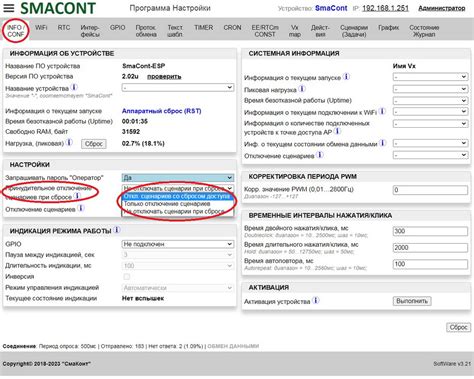
Task: Open Vx dropdown for состоянии обмена данными
Action: pos(430,143)
